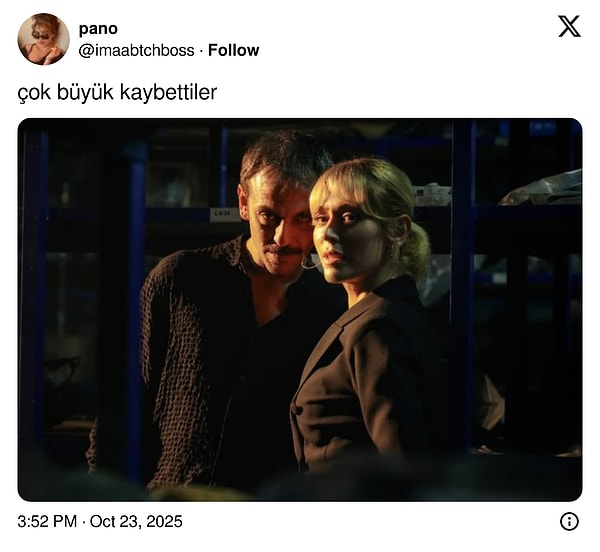Click the hoop earring in the photo

pyautogui.click(x=309, y=262)
